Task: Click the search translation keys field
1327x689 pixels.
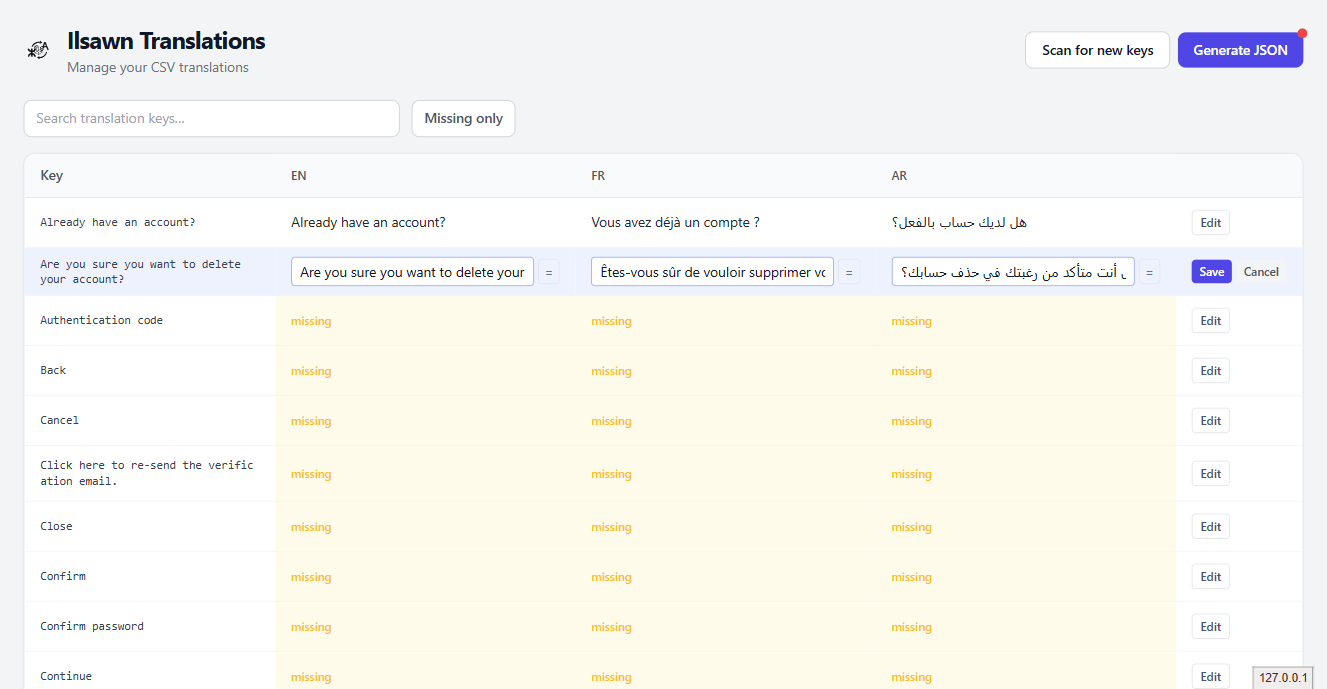Action: click(x=211, y=118)
